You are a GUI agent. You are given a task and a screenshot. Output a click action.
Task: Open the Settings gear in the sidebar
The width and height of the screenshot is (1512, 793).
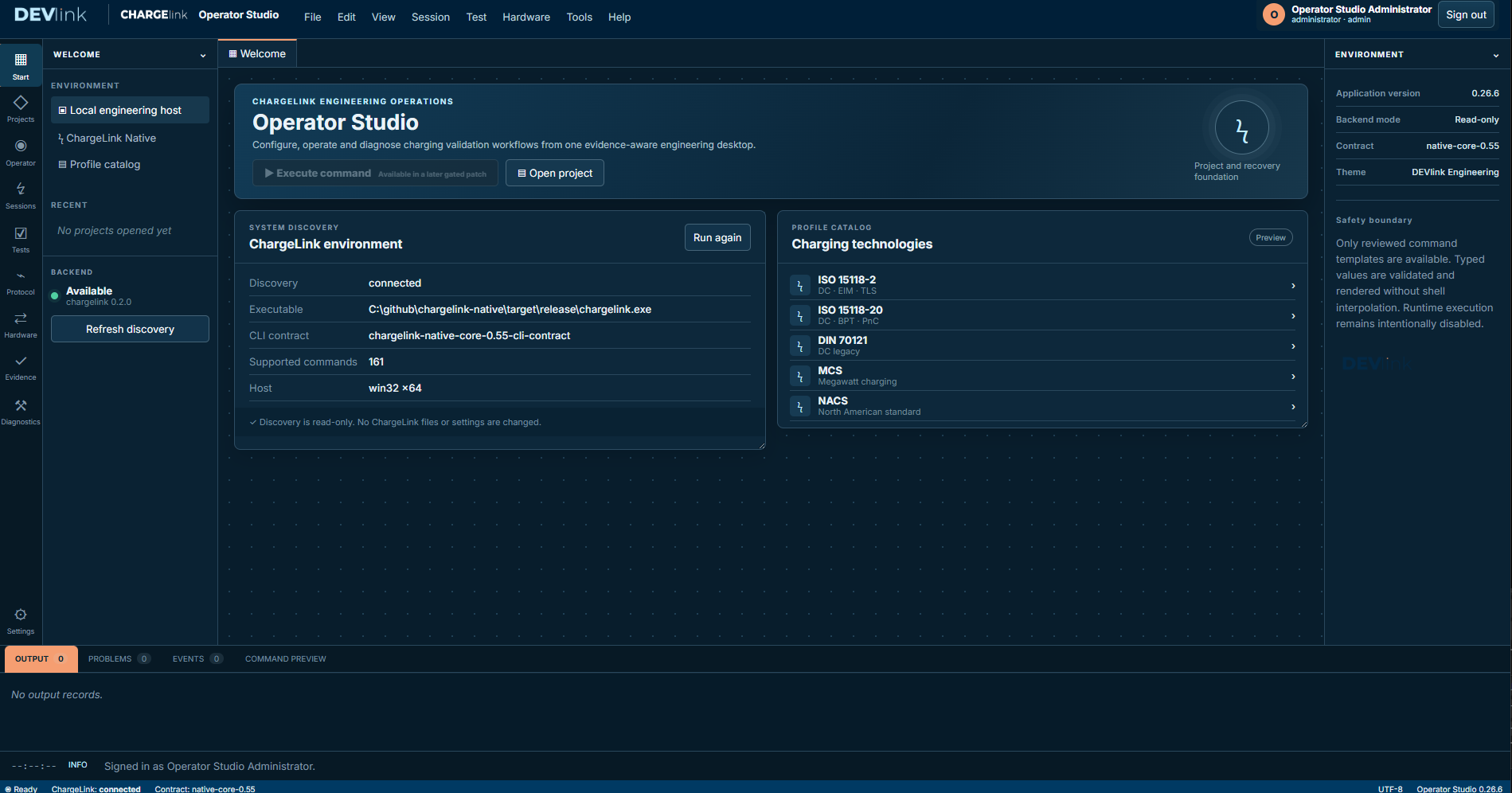coord(21,620)
